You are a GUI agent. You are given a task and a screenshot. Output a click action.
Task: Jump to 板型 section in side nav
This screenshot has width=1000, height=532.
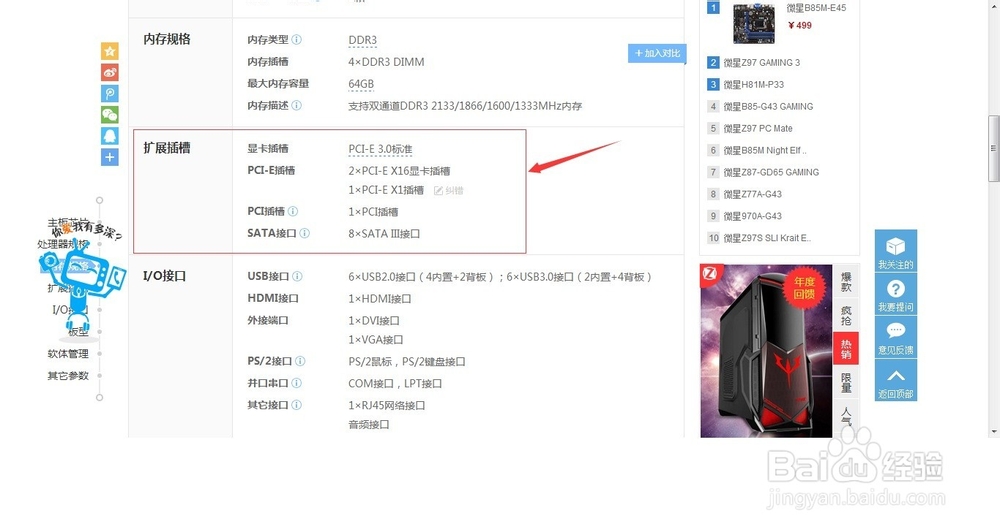pyautogui.click(x=78, y=332)
